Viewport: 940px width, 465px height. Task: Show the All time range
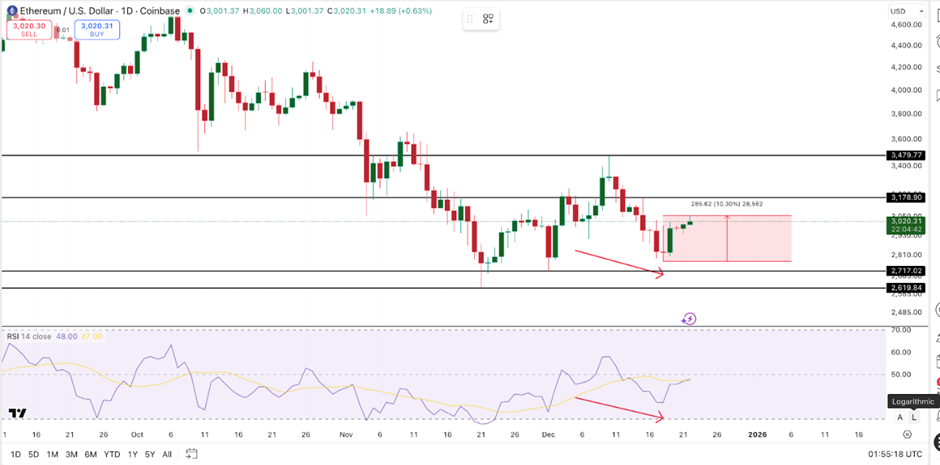166,454
